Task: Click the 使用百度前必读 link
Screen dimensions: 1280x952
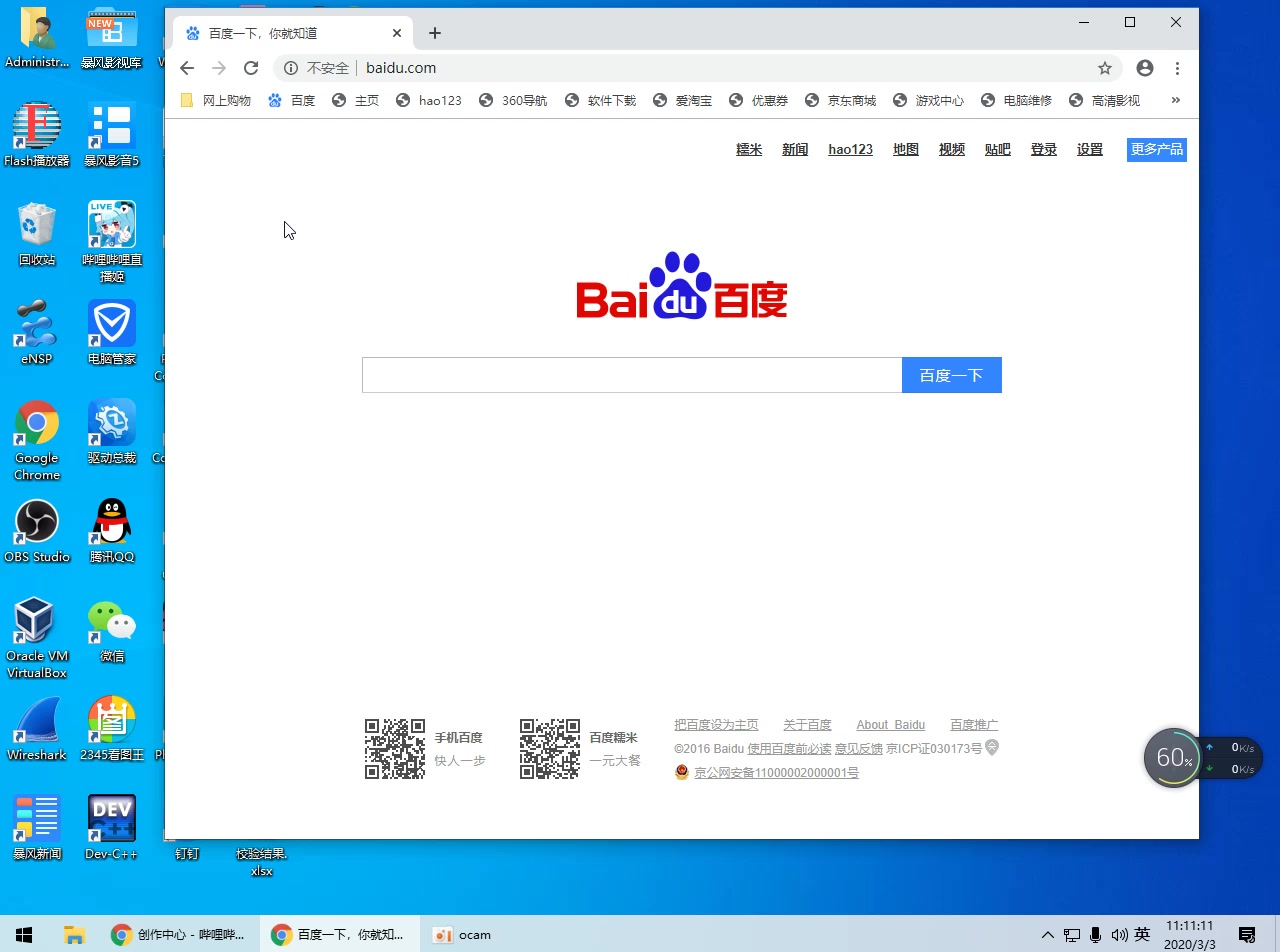Action: click(x=789, y=748)
